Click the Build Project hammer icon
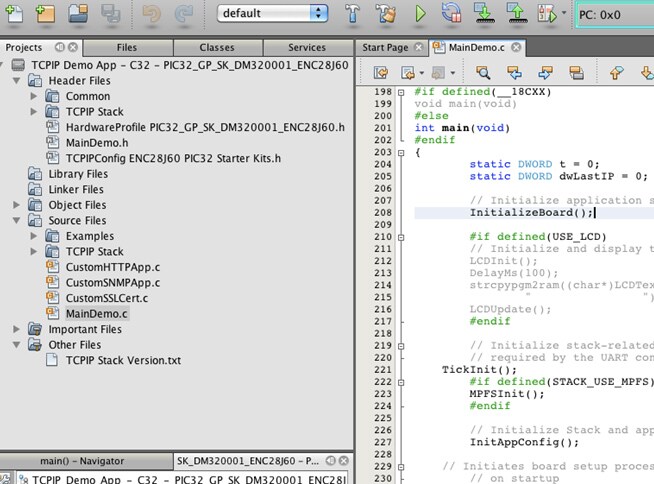The height and width of the screenshot is (484, 654). coord(352,14)
